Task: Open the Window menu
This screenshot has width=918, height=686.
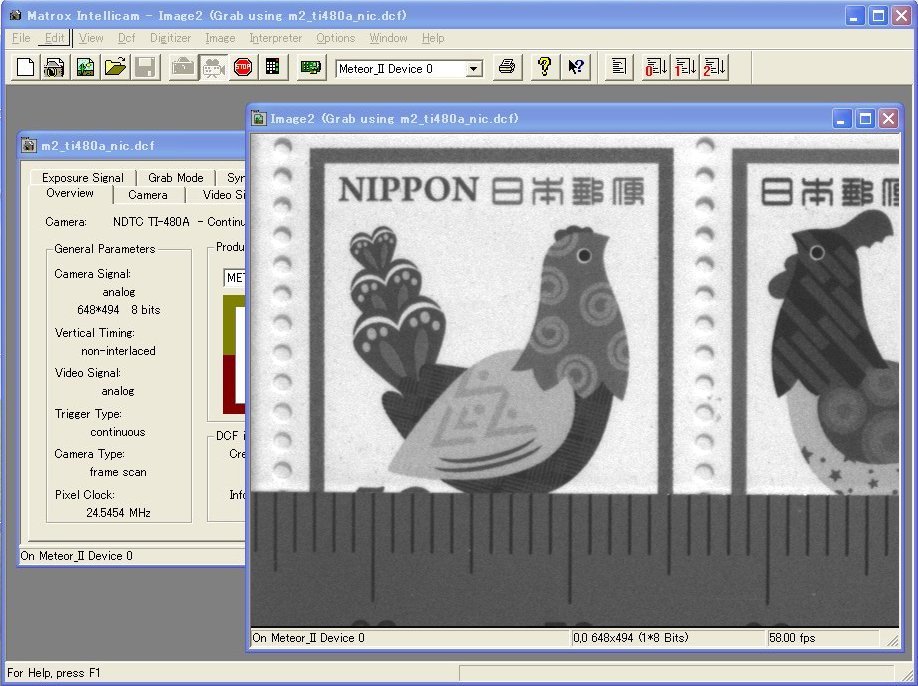Action: [x=388, y=38]
